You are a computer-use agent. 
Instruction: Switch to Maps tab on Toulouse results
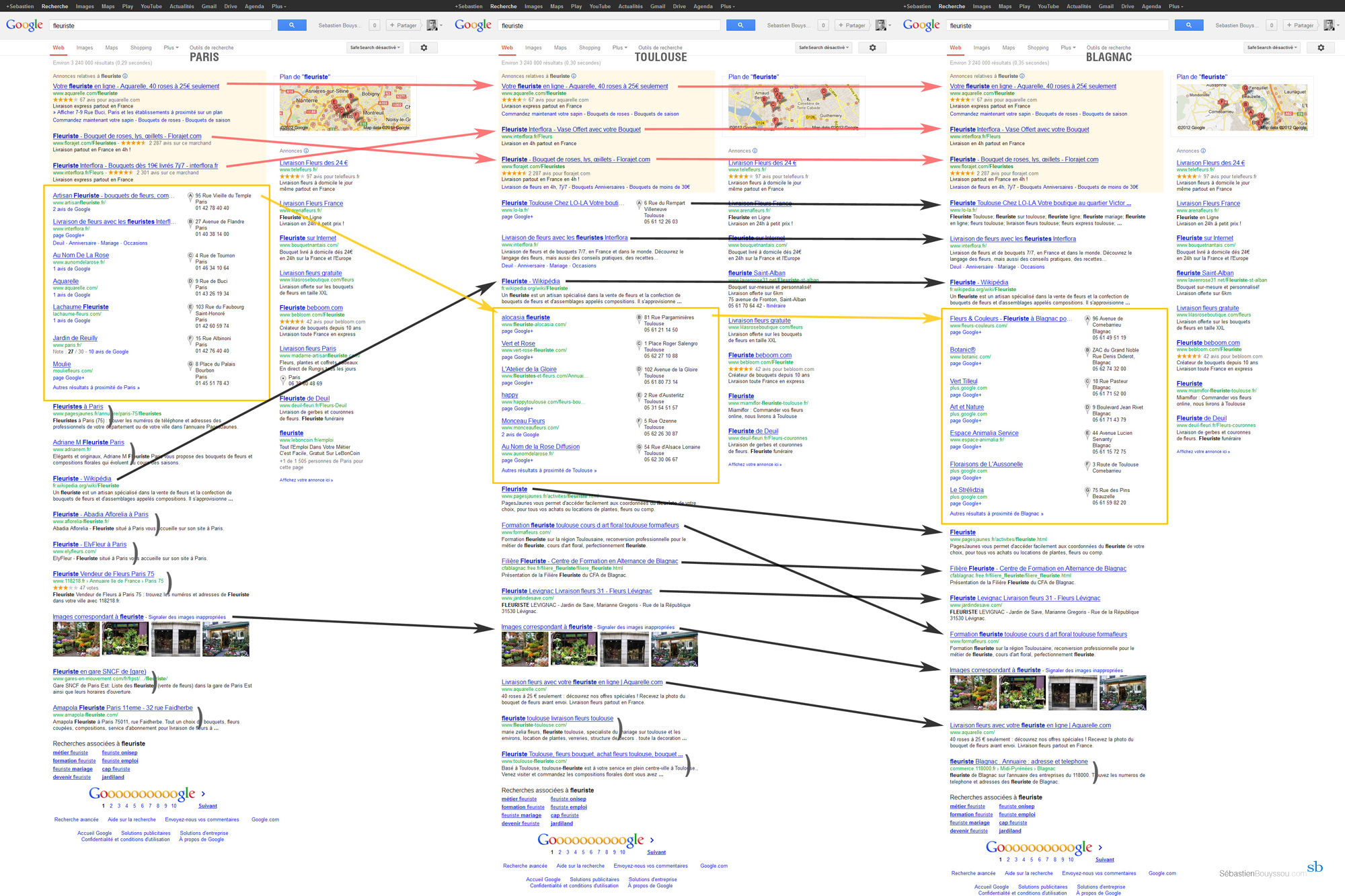(x=560, y=48)
